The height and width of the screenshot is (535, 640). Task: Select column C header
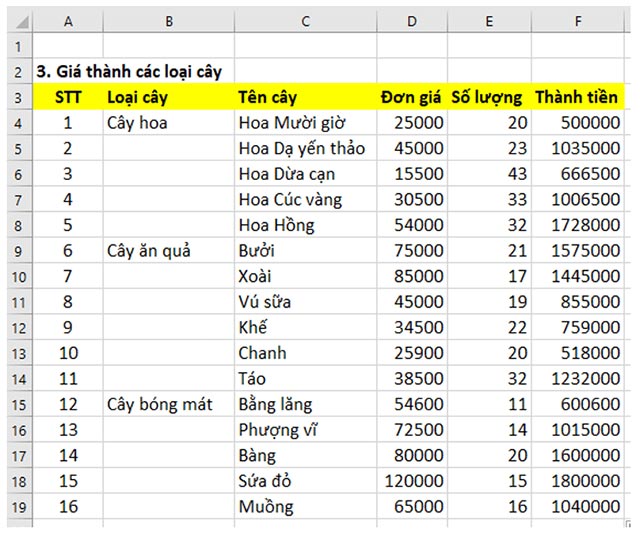coord(305,20)
